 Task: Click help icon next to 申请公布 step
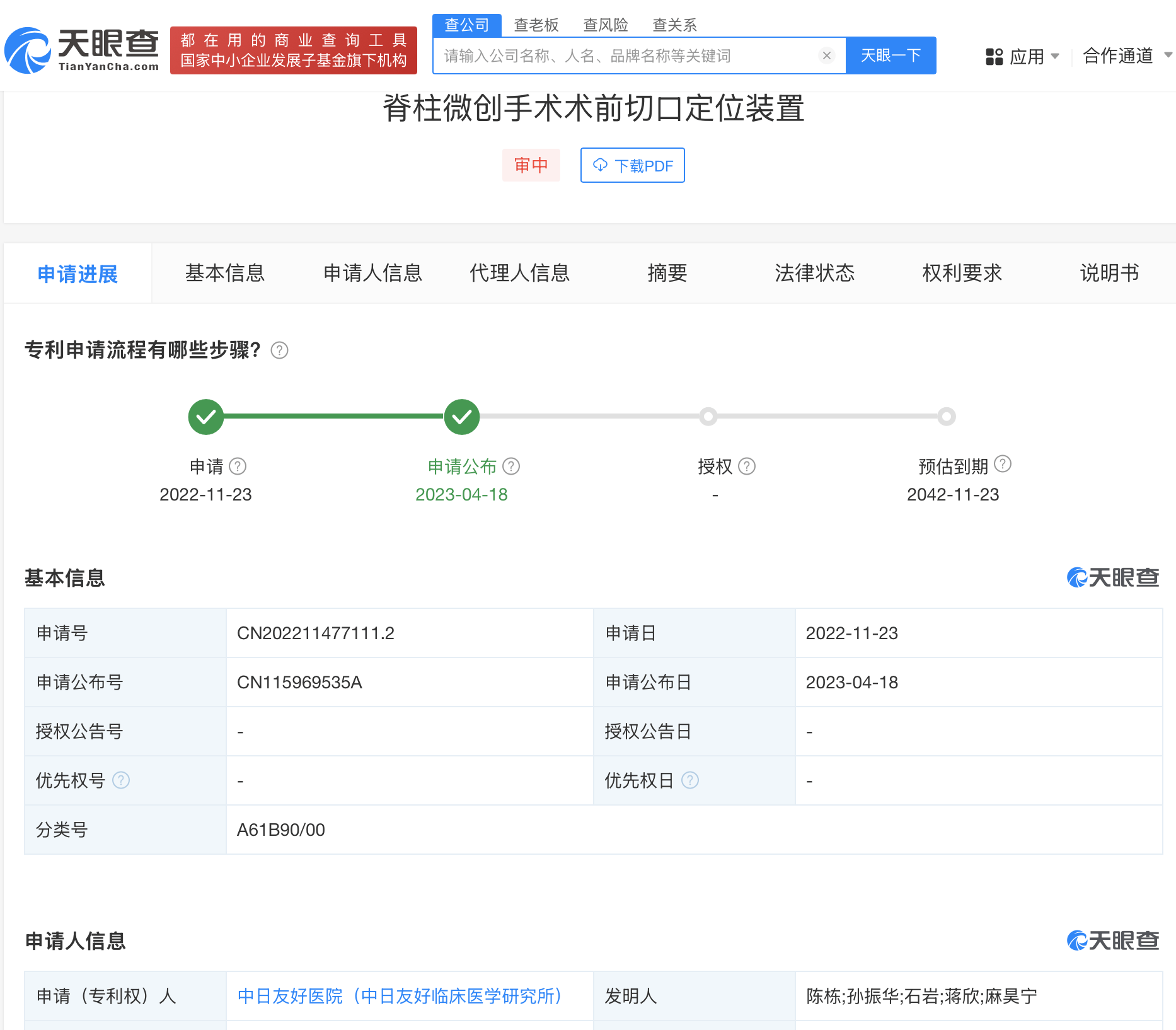[x=511, y=466]
